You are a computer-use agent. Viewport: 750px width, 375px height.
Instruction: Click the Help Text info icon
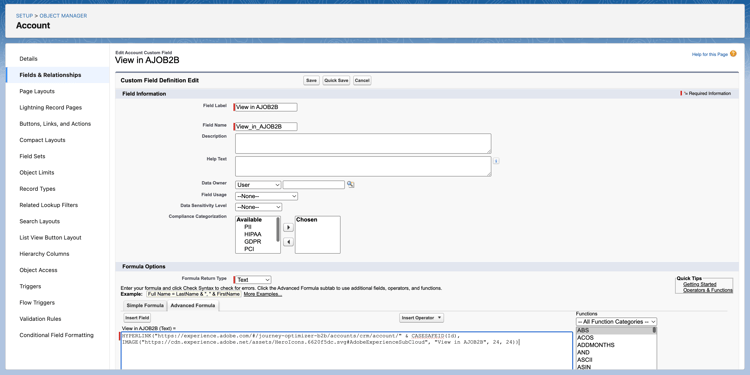tap(496, 161)
